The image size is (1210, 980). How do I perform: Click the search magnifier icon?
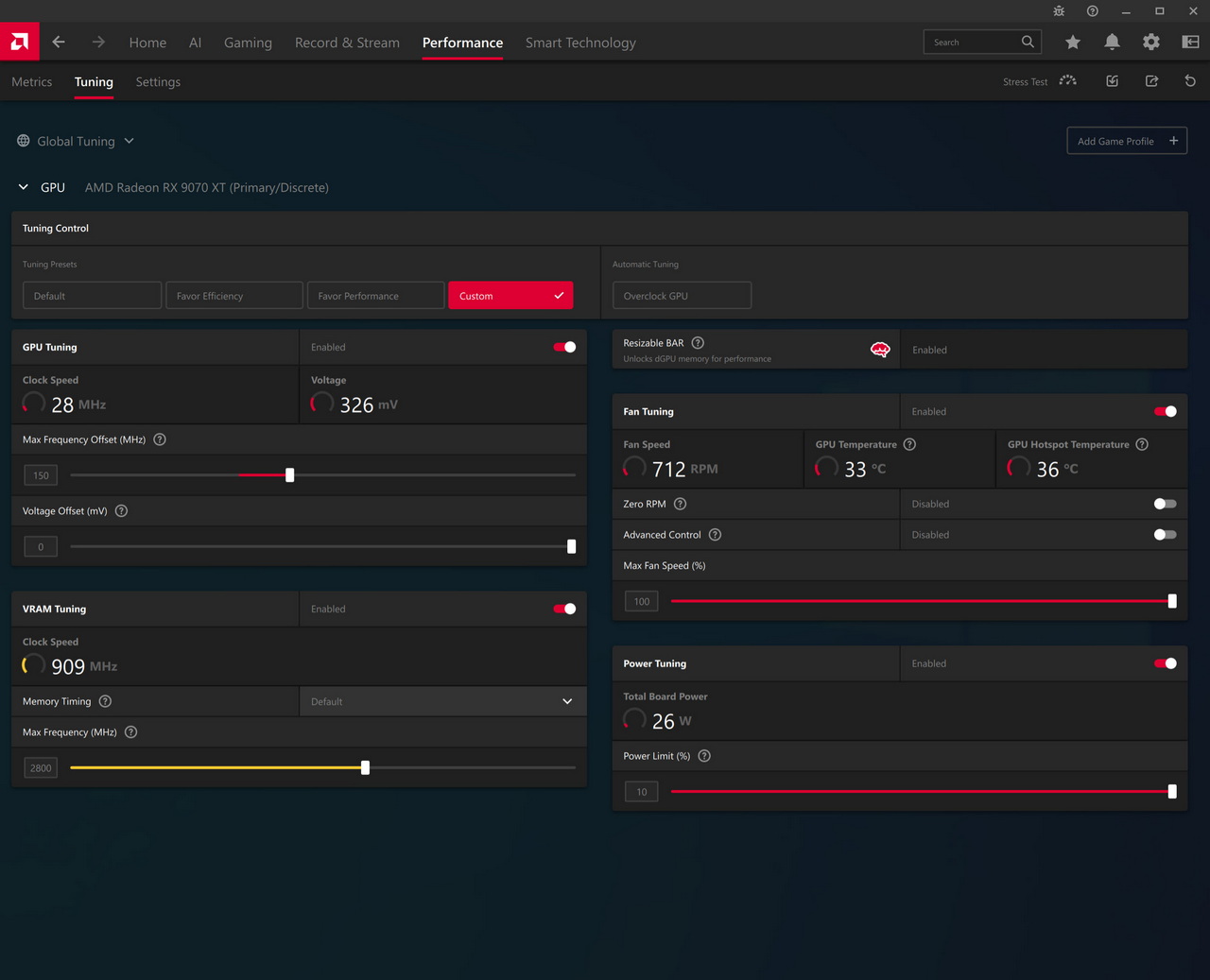(x=1028, y=42)
